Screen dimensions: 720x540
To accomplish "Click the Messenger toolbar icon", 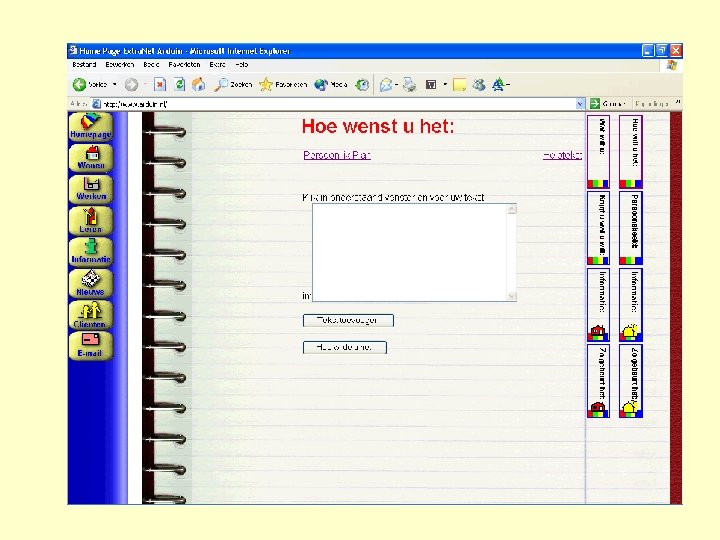I will [x=479, y=84].
